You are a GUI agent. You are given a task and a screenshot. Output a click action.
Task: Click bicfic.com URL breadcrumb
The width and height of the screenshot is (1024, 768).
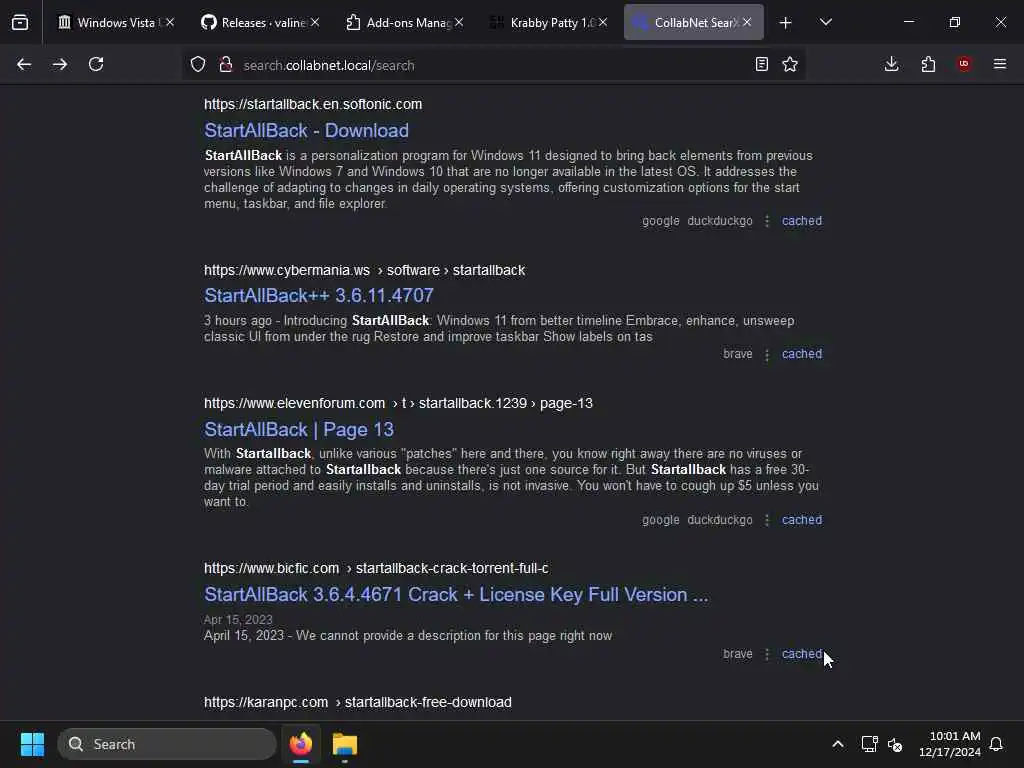(376, 569)
